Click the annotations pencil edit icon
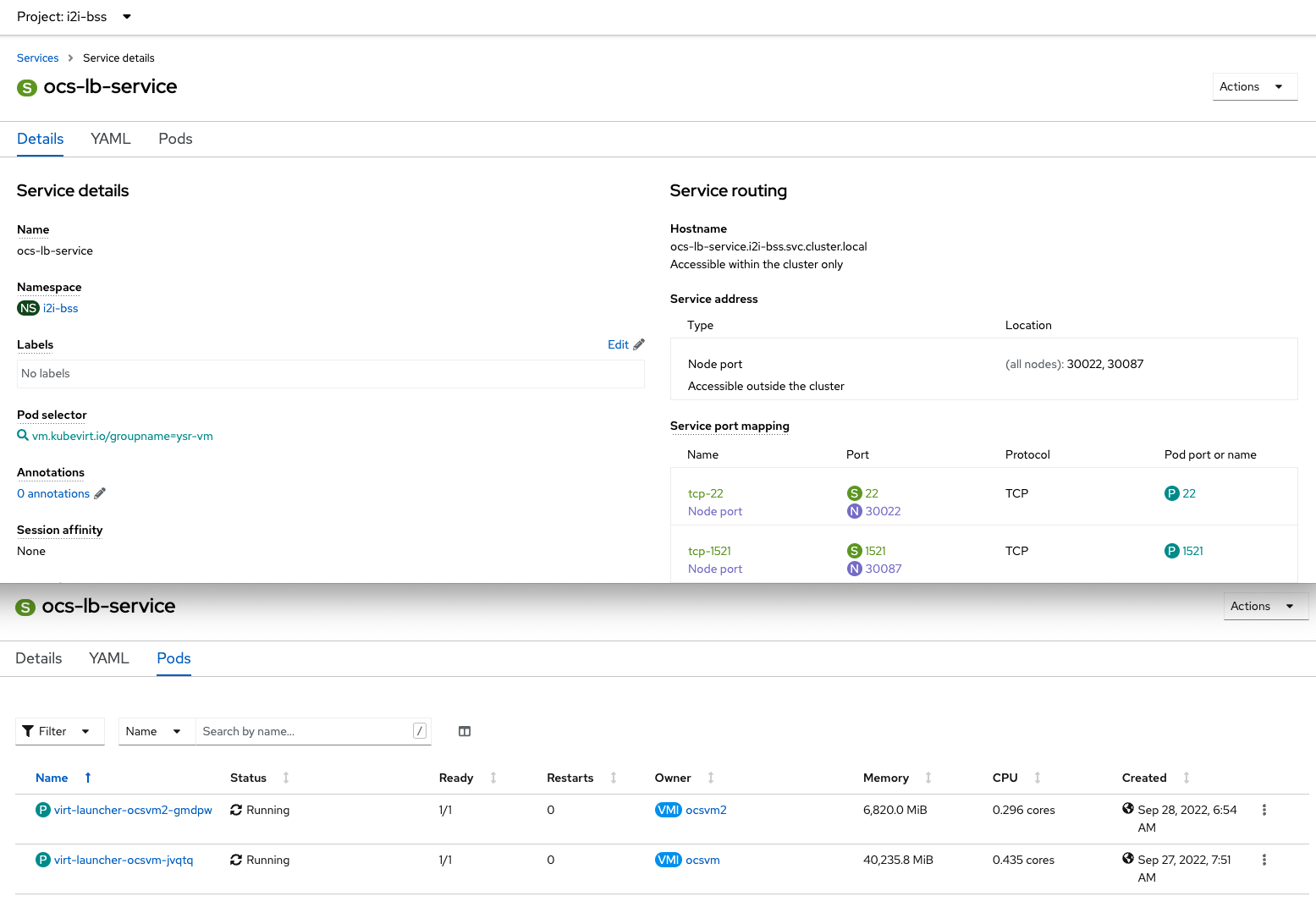This screenshot has width=1316, height=913. coord(100,493)
